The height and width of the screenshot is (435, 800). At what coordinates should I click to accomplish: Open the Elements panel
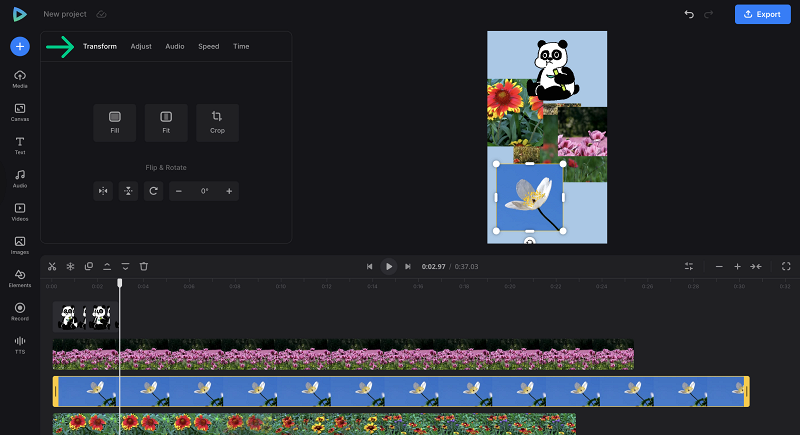(20, 278)
